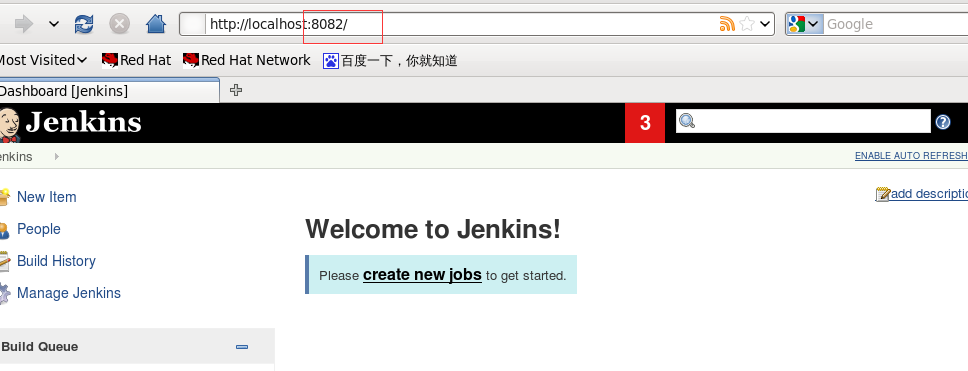Image resolution: width=968 pixels, height=371 pixels.
Task: Click the create new jobs link
Action: [422, 275]
